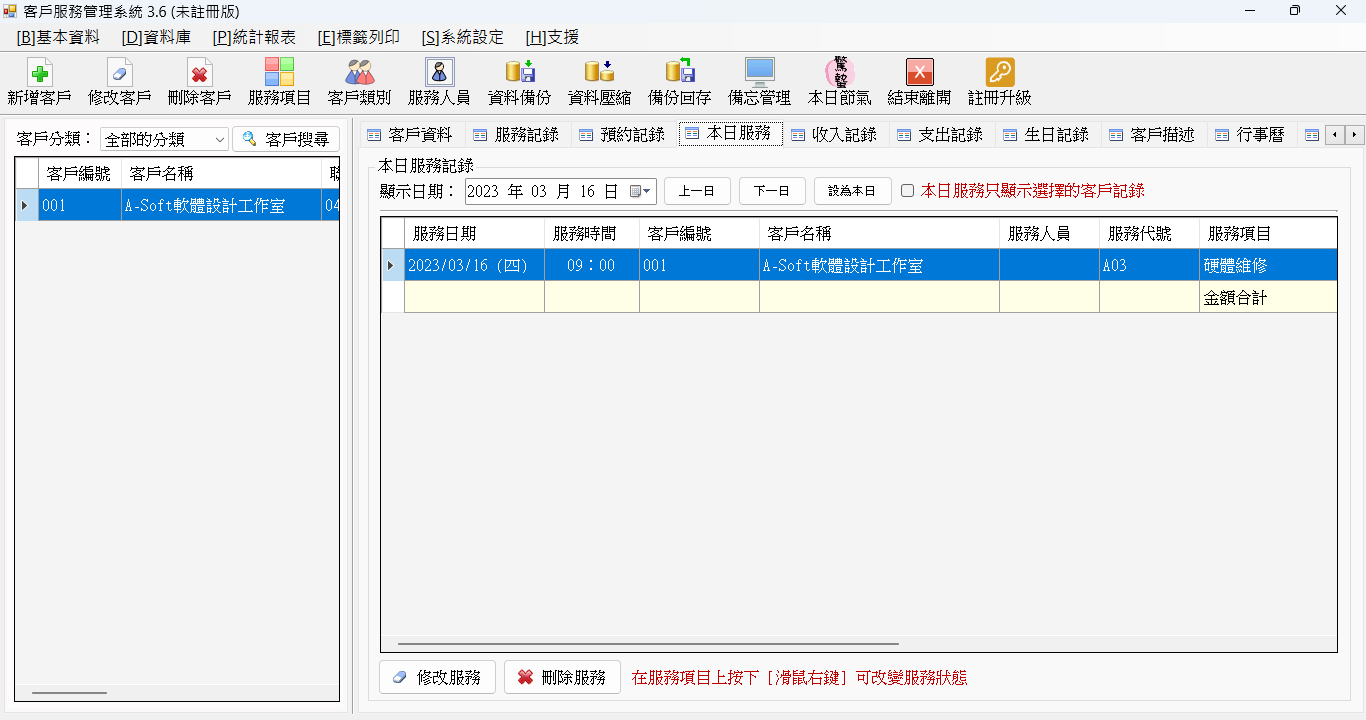Screen dimensions: 1366x720
Task: Click the service row selector arrow
Action: [392, 265]
